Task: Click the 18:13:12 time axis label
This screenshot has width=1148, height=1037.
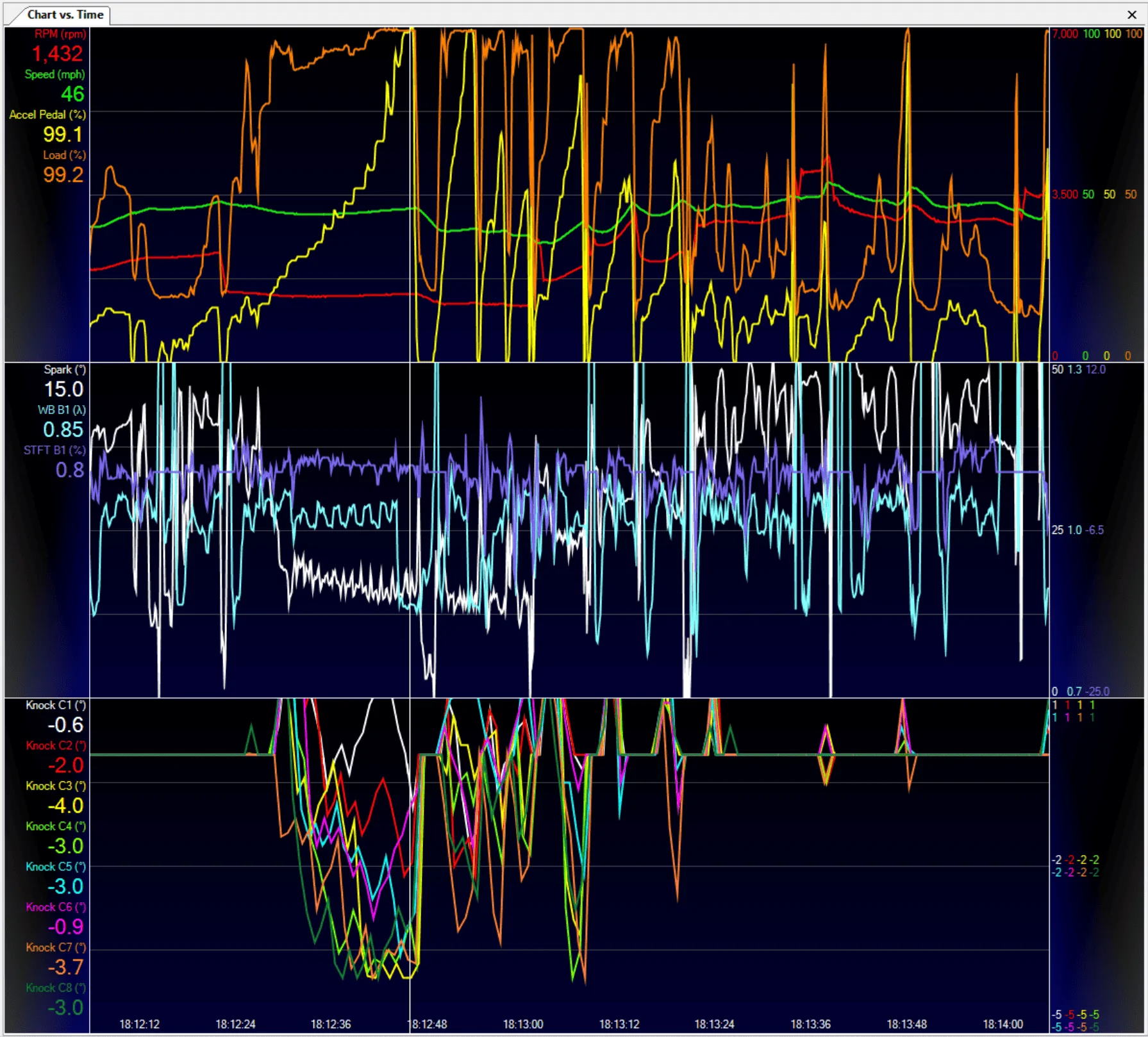Action: pyautogui.click(x=619, y=1024)
